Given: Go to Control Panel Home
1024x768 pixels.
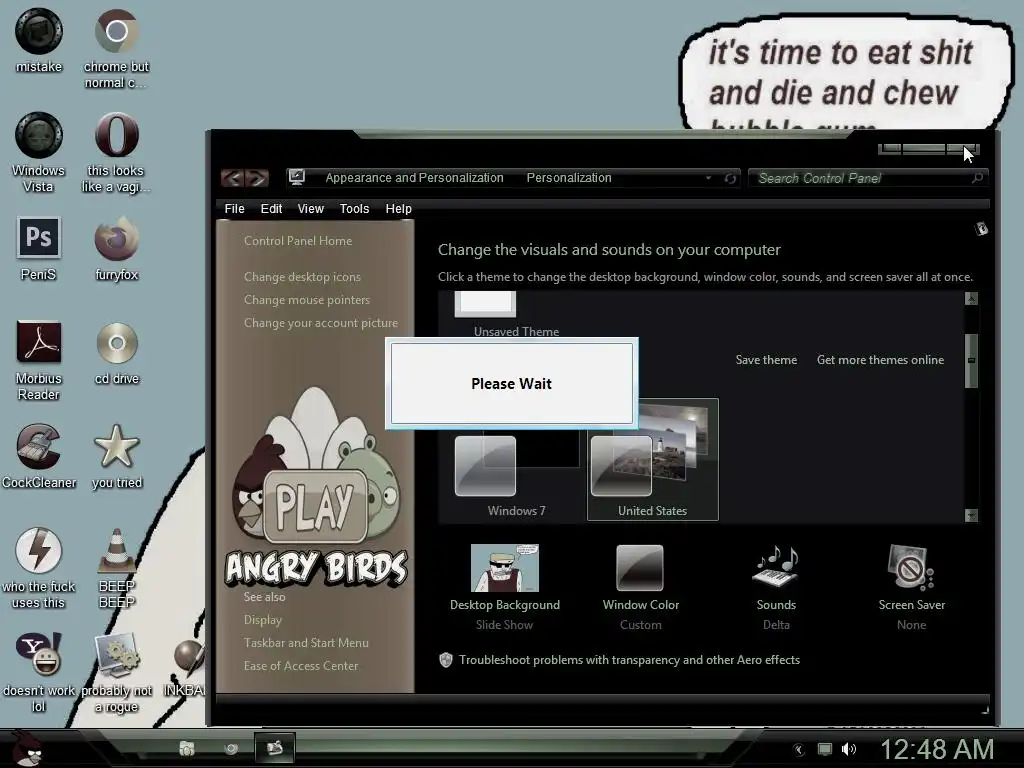Looking at the screenshot, I should pyautogui.click(x=298, y=241).
